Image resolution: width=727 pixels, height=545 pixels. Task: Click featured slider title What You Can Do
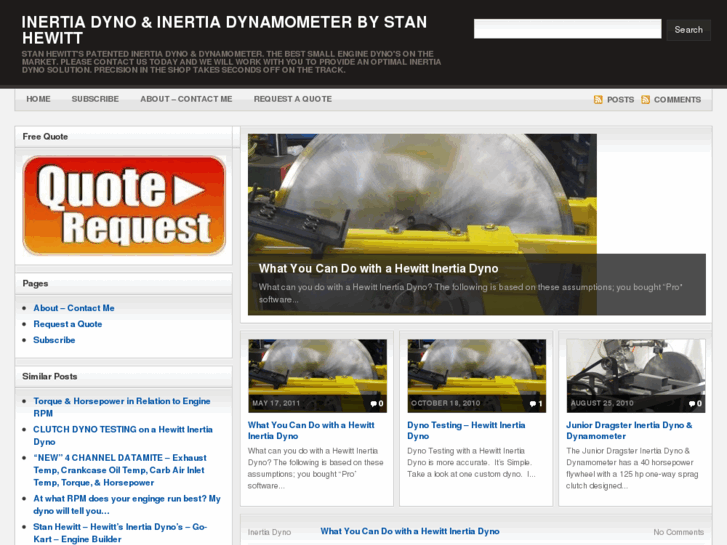tap(378, 269)
